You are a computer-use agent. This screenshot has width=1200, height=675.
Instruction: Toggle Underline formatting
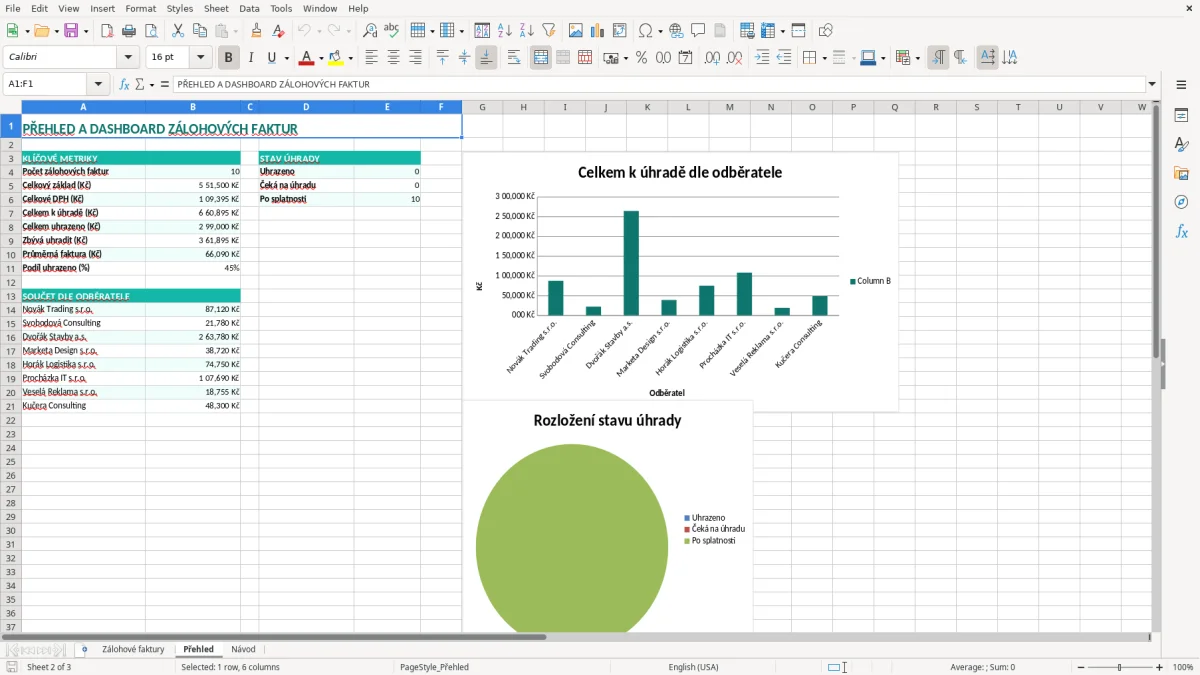[271, 58]
